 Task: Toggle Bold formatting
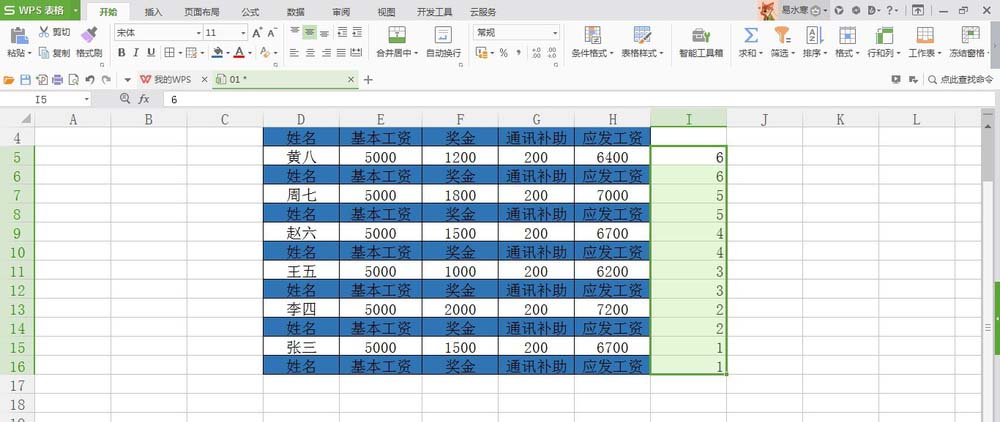coord(121,52)
